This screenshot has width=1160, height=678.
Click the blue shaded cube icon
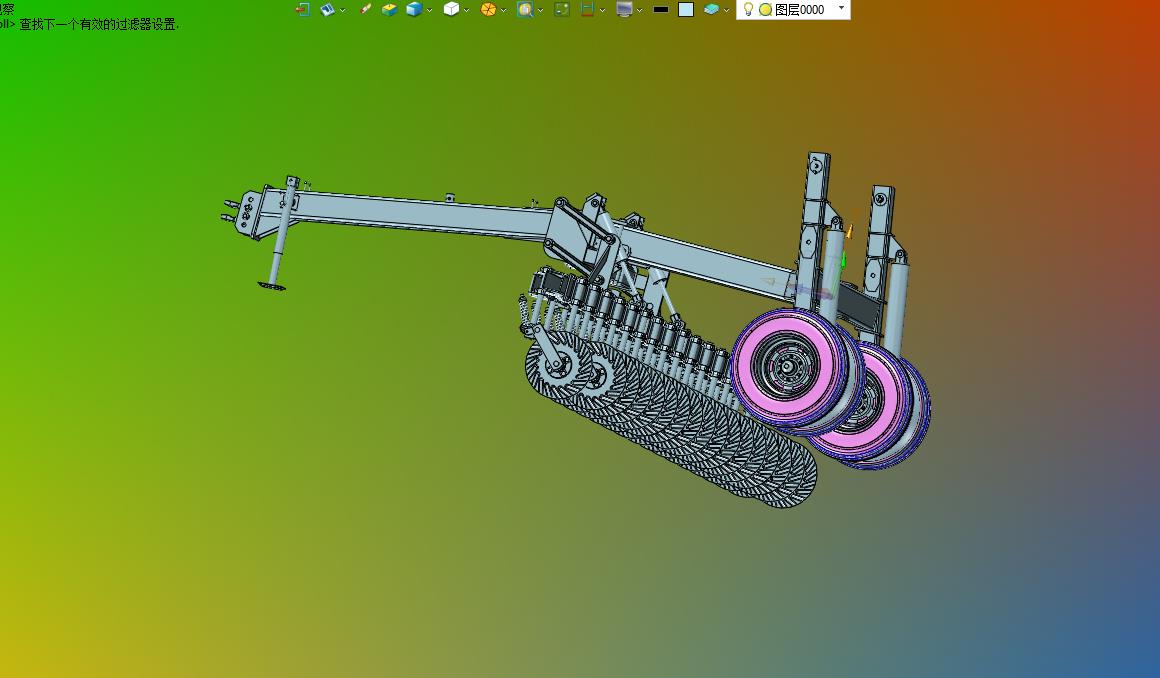[x=414, y=10]
